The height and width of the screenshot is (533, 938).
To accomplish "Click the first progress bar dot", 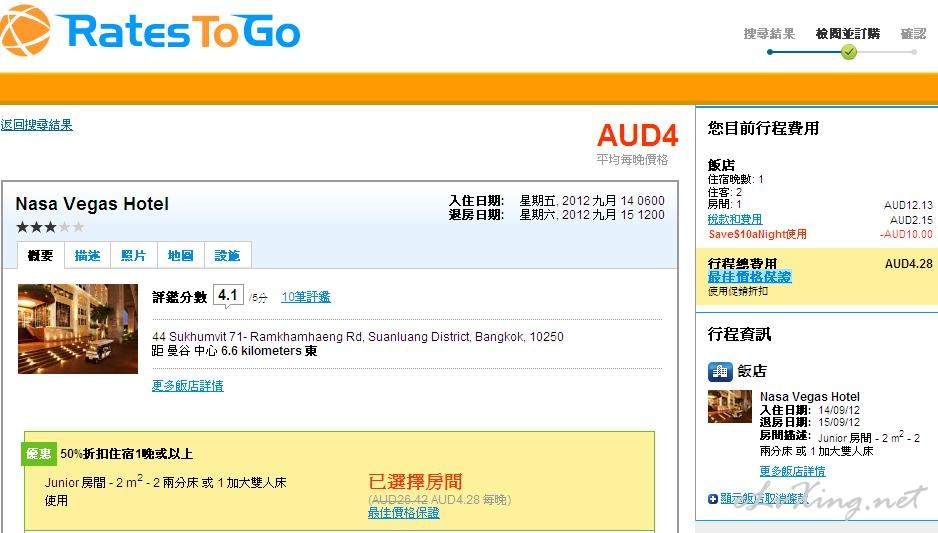I will pos(770,52).
